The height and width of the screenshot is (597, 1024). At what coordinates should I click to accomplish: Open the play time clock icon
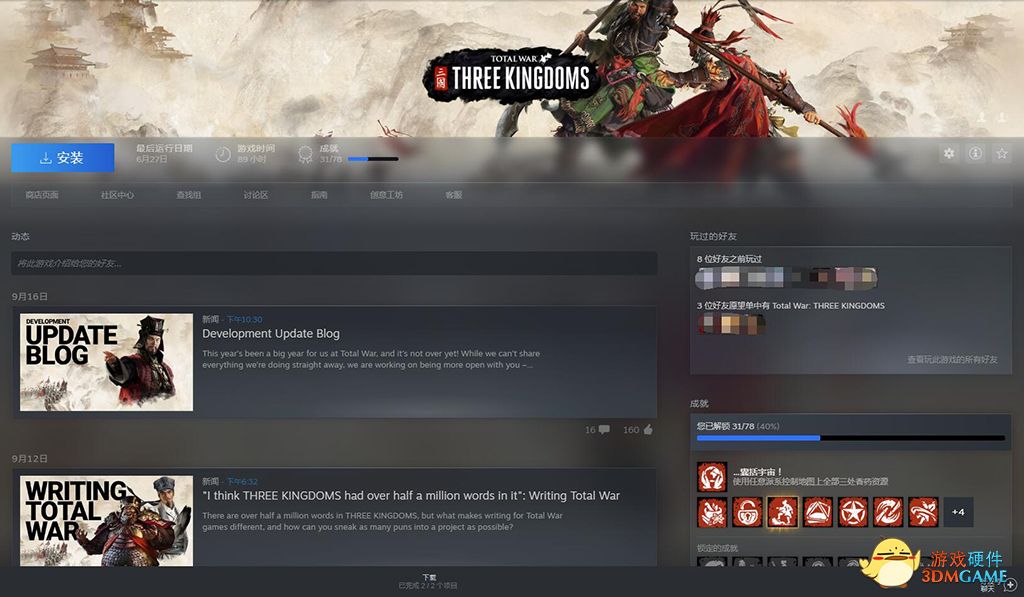pyautogui.click(x=223, y=154)
